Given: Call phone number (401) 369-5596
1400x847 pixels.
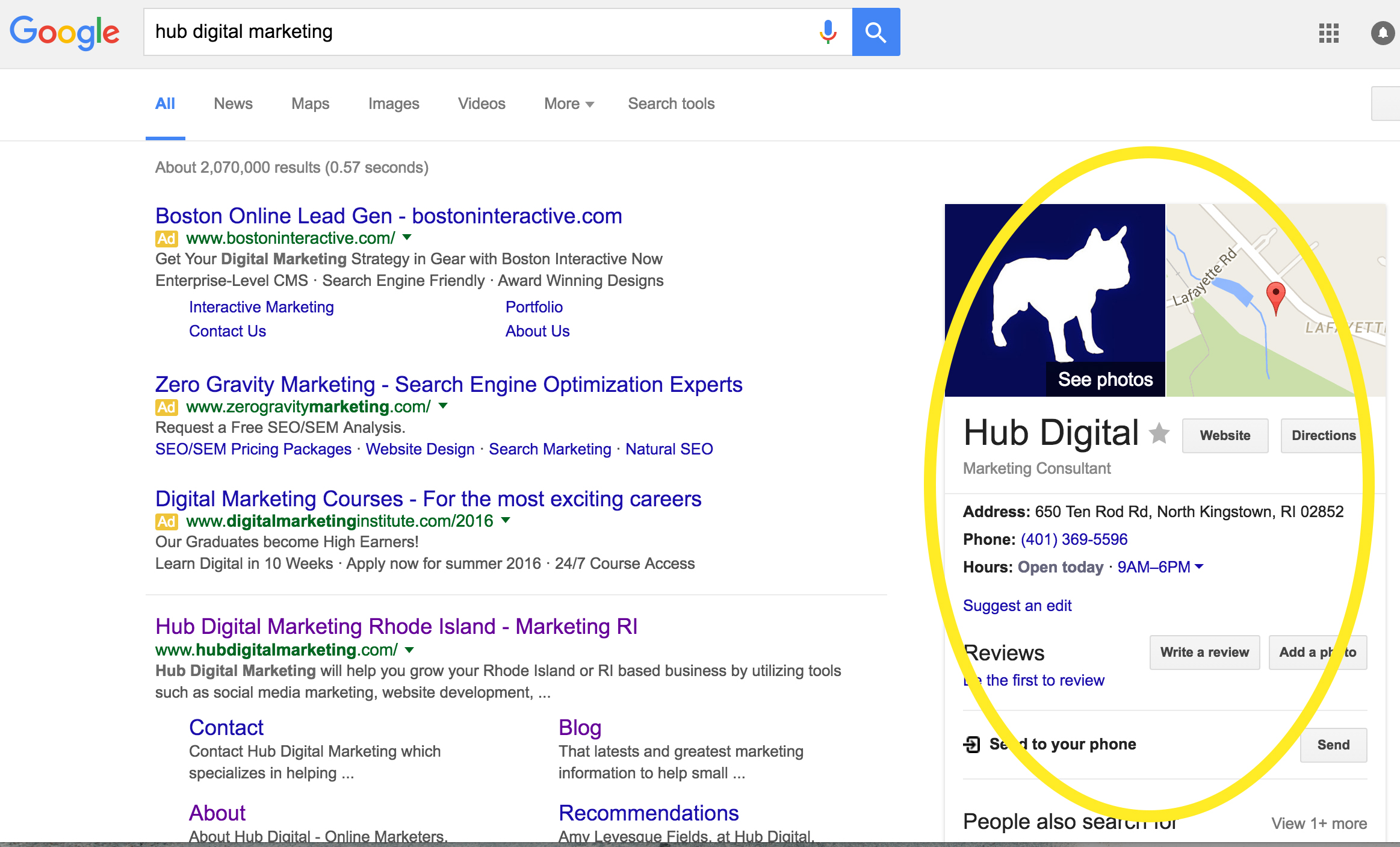Looking at the screenshot, I should pyautogui.click(x=1074, y=539).
